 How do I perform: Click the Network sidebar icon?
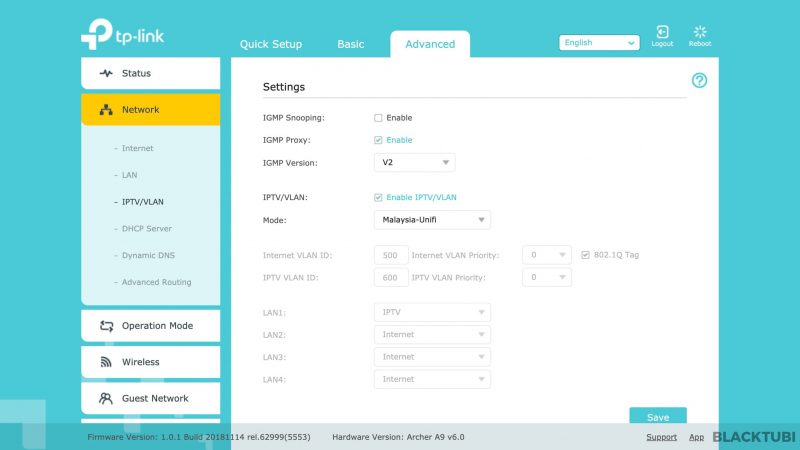(x=106, y=110)
